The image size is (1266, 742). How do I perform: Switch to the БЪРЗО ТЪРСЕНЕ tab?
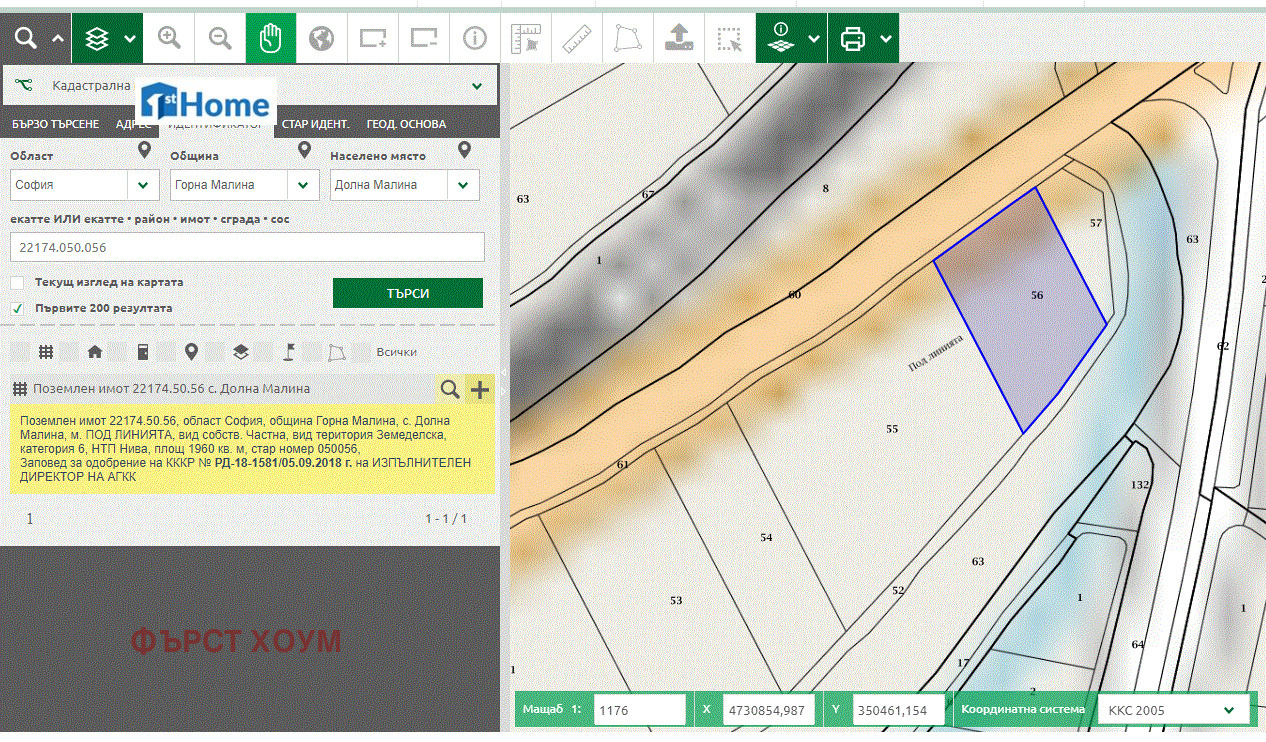tap(55, 124)
